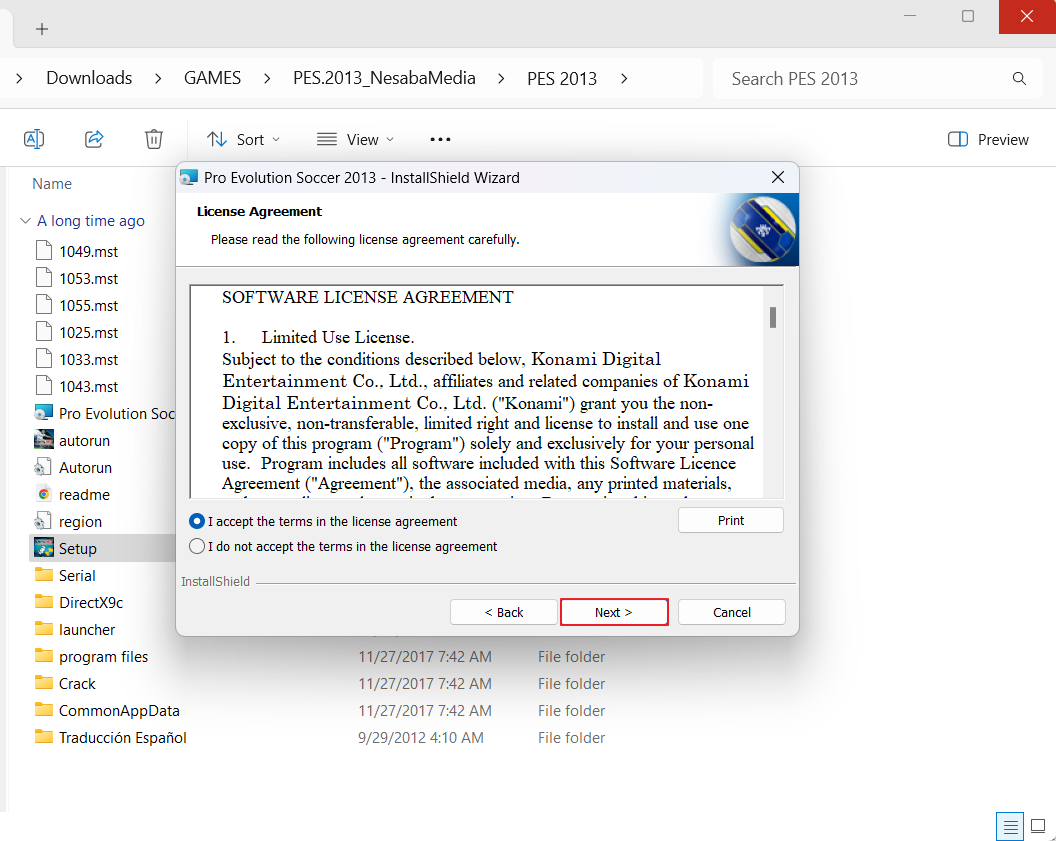The width and height of the screenshot is (1056, 841).
Task: Expand chevron after PES 2013 breadcrumb
Action: pos(624,79)
